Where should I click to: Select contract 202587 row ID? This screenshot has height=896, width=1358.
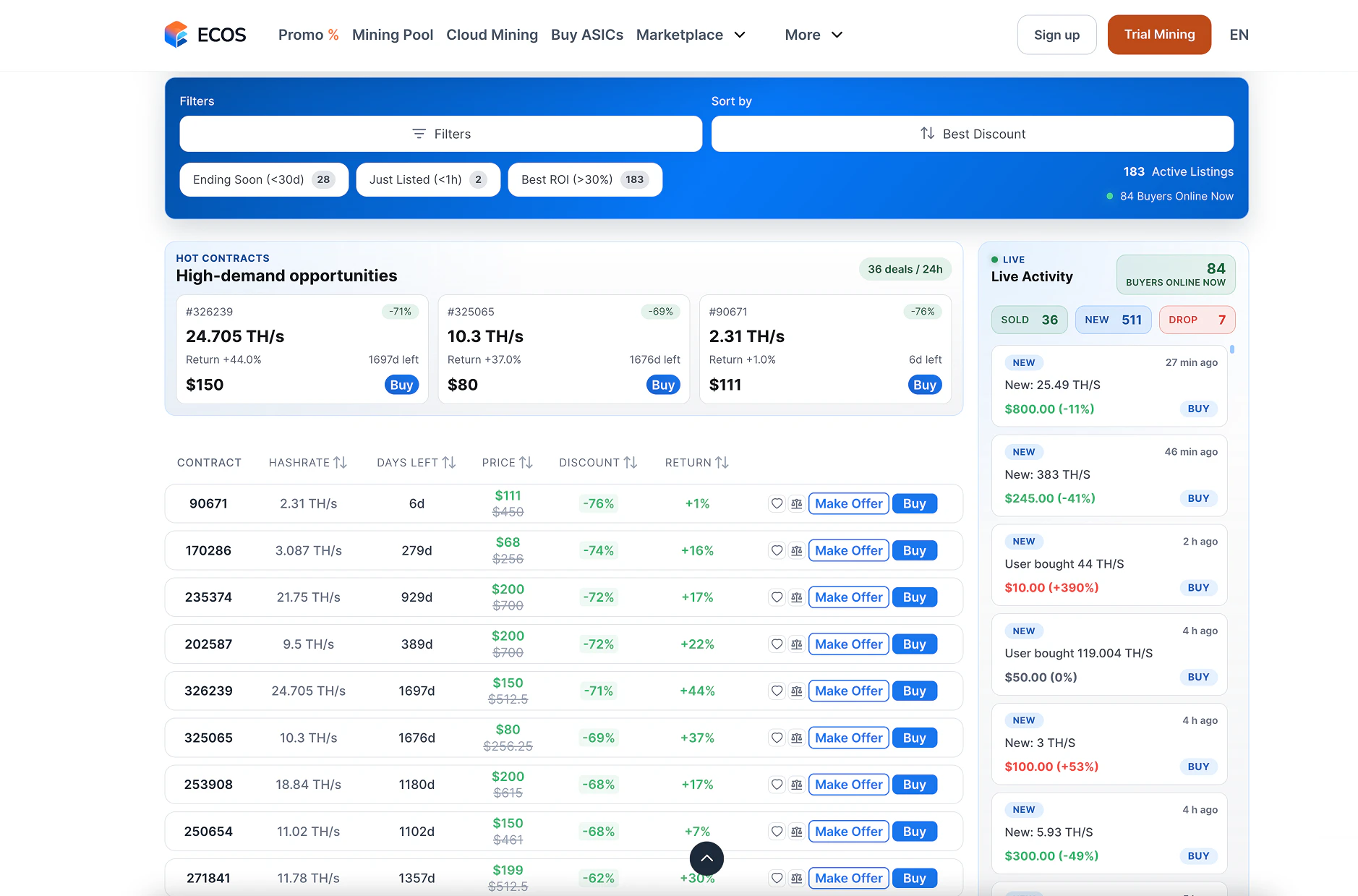pos(208,644)
